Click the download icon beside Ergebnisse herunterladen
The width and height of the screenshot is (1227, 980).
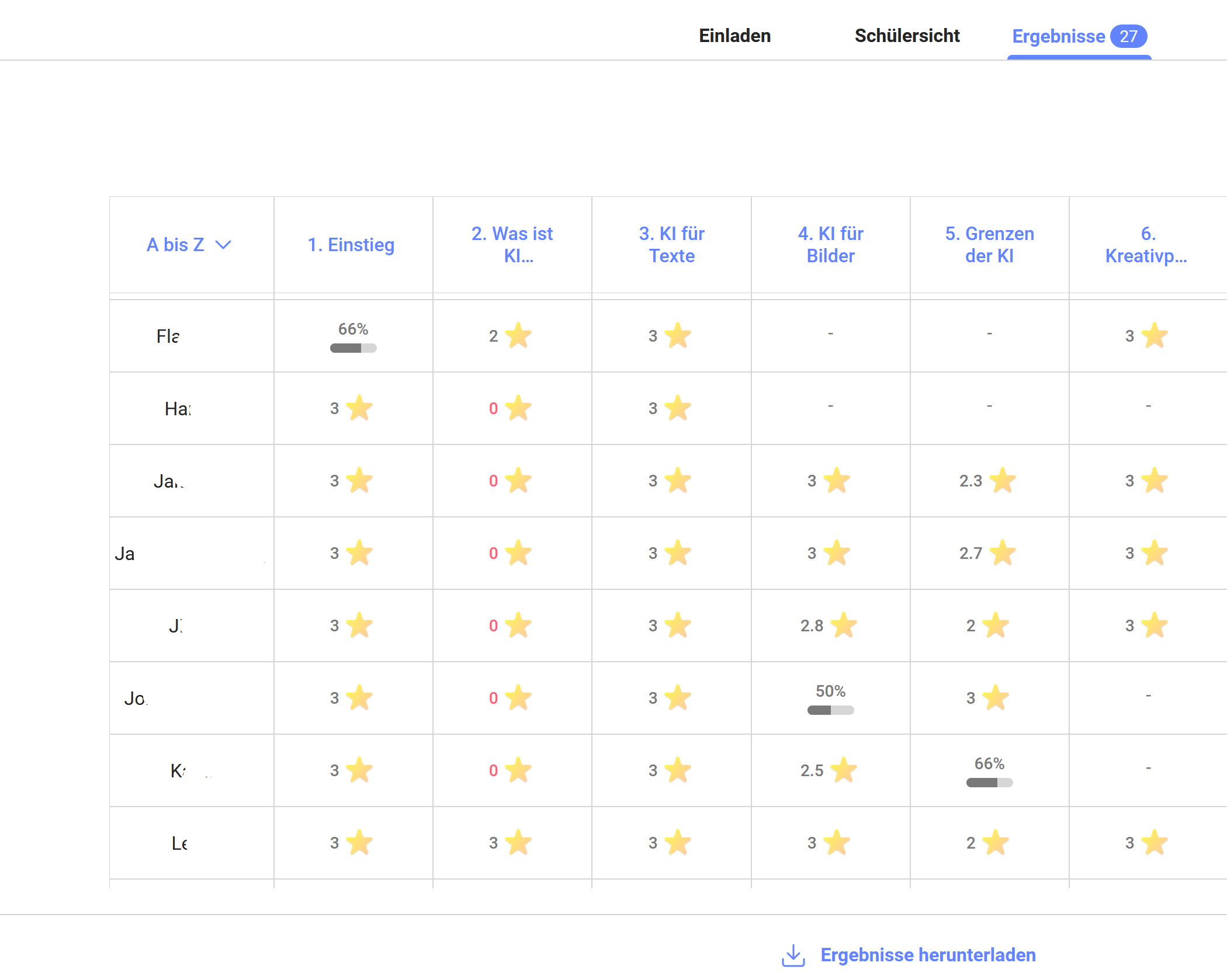pyautogui.click(x=793, y=955)
